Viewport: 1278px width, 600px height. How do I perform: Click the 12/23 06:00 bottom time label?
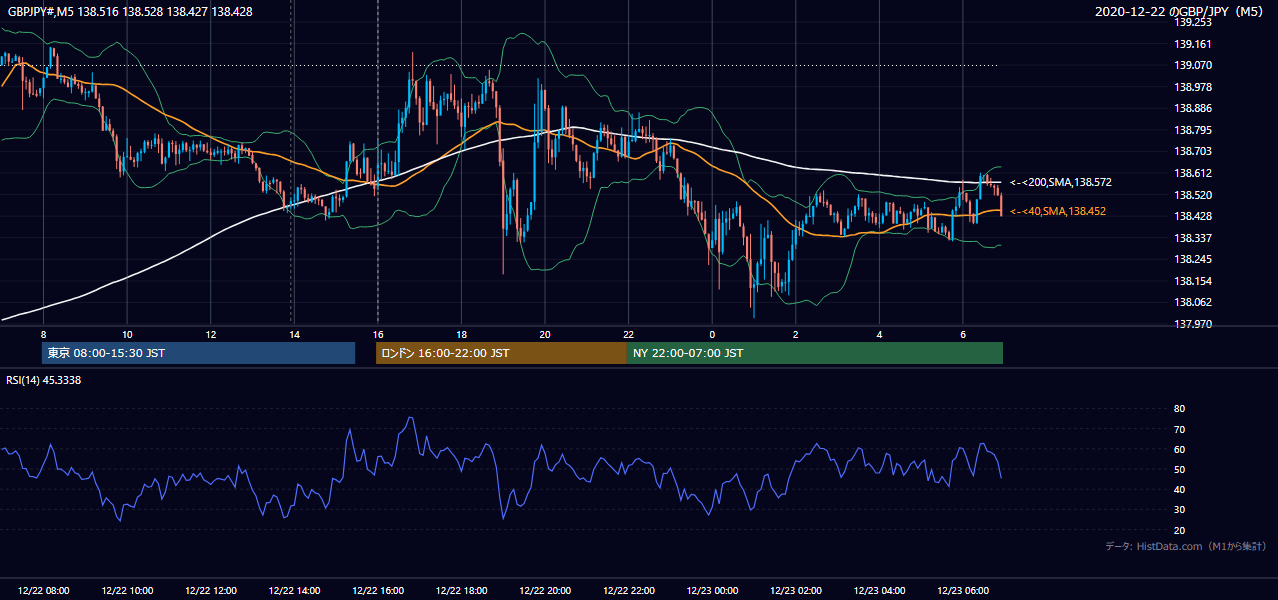[963, 591]
